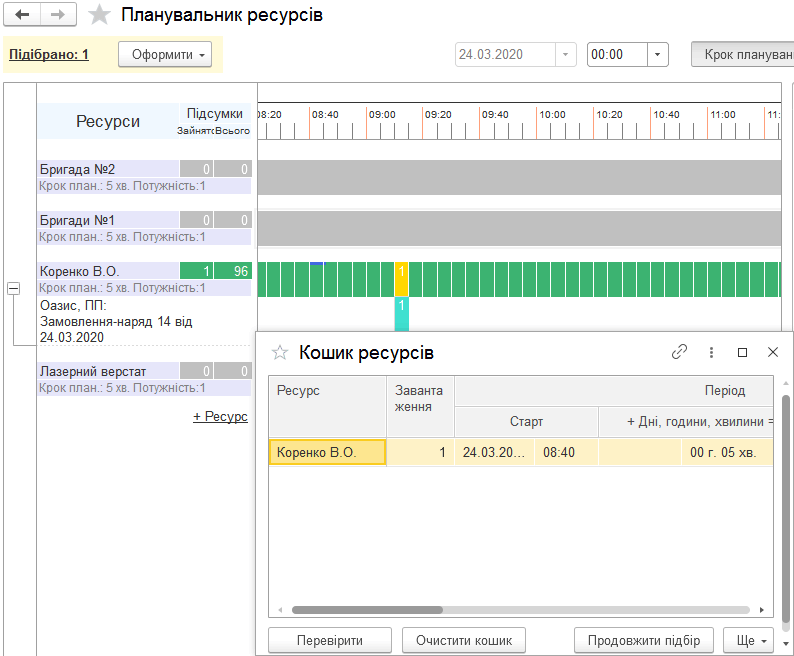Viewport: 794px width, 656px height.
Task: Select the Коренко В.О. resource in planner list
Action: 108,271
